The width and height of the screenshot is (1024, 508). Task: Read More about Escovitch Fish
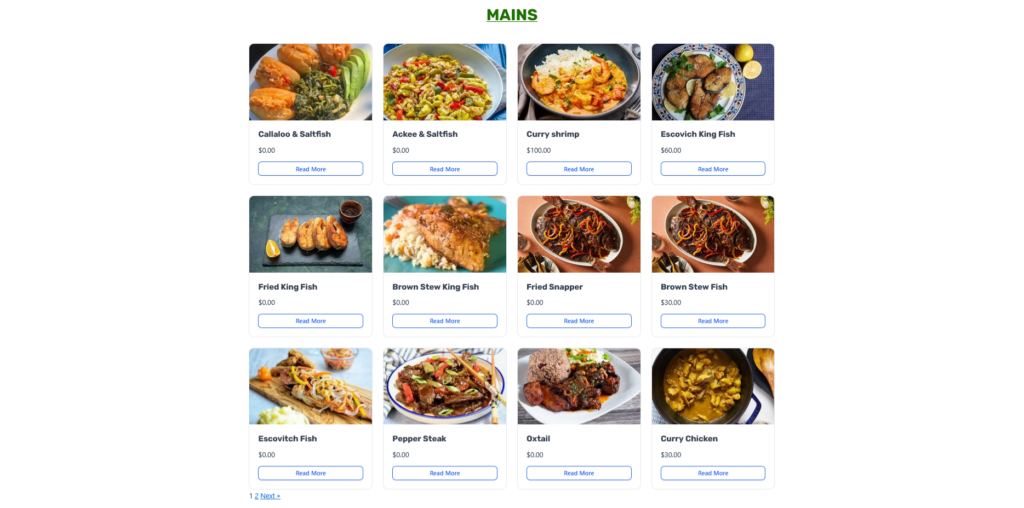pyautogui.click(x=310, y=473)
